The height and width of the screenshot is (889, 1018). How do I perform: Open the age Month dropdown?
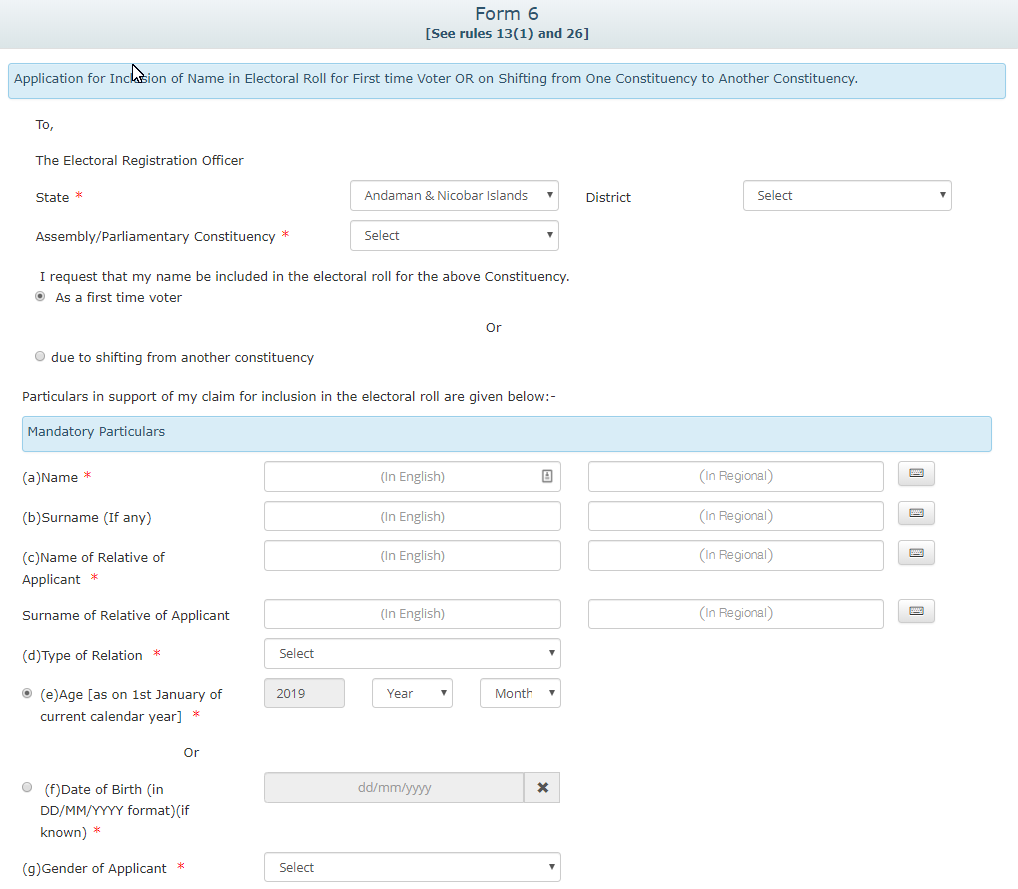[x=520, y=694]
